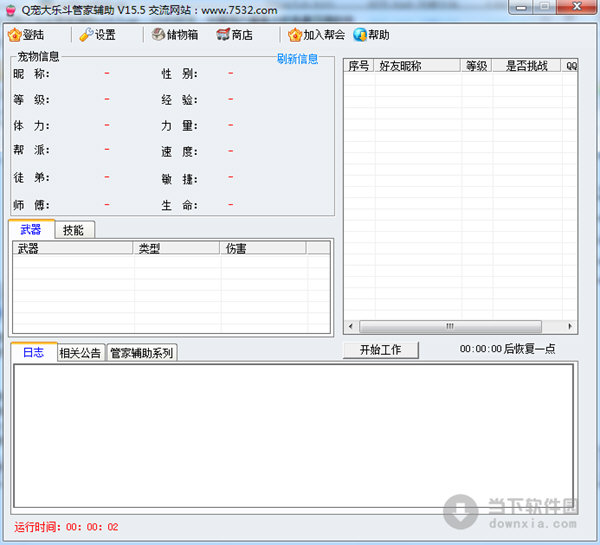600x545 pixels.
Task: Click friend list scrollbar left arrow
Action: coord(351,326)
